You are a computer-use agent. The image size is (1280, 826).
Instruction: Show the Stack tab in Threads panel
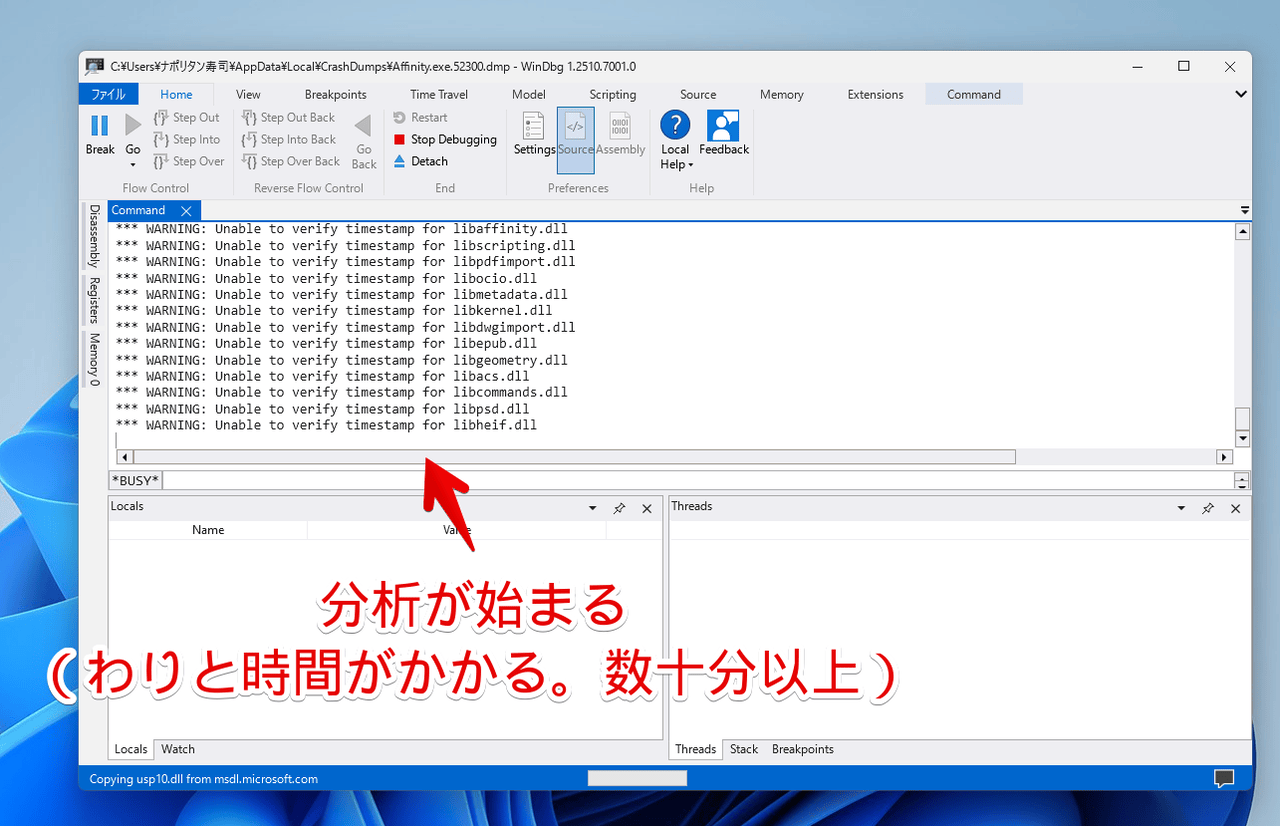click(x=743, y=749)
